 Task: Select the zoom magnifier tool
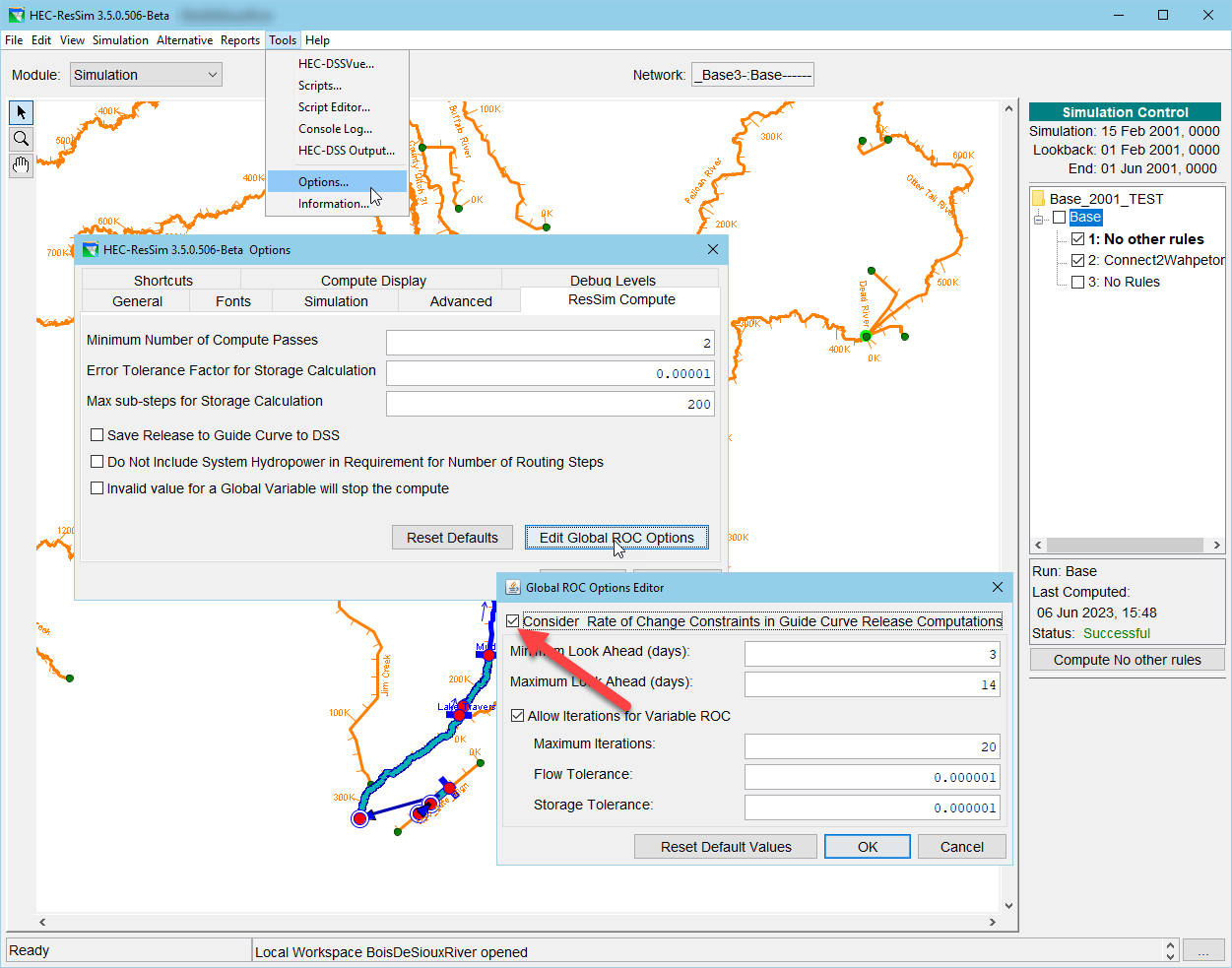(20, 138)
